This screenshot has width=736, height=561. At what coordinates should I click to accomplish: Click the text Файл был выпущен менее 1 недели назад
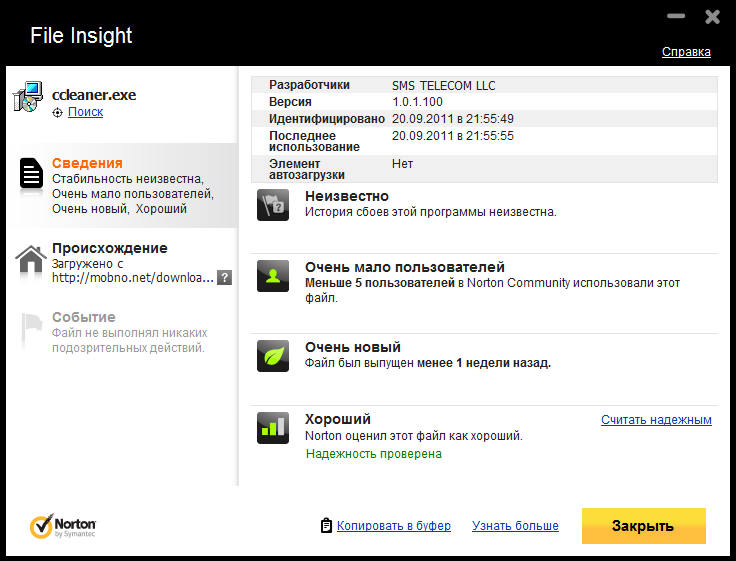[x=428, y=363]
